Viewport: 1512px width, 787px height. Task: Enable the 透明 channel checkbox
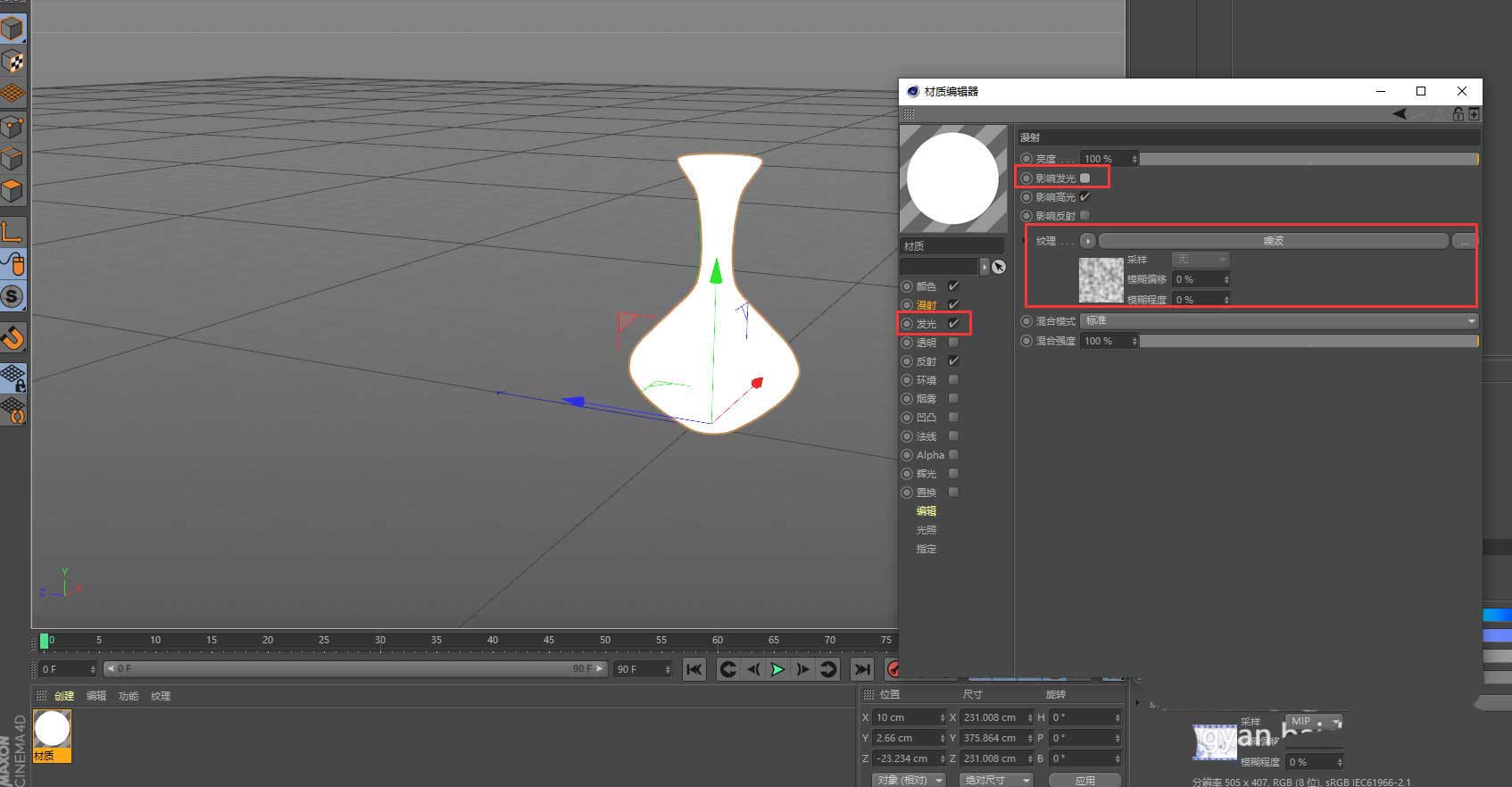(953, 343)
